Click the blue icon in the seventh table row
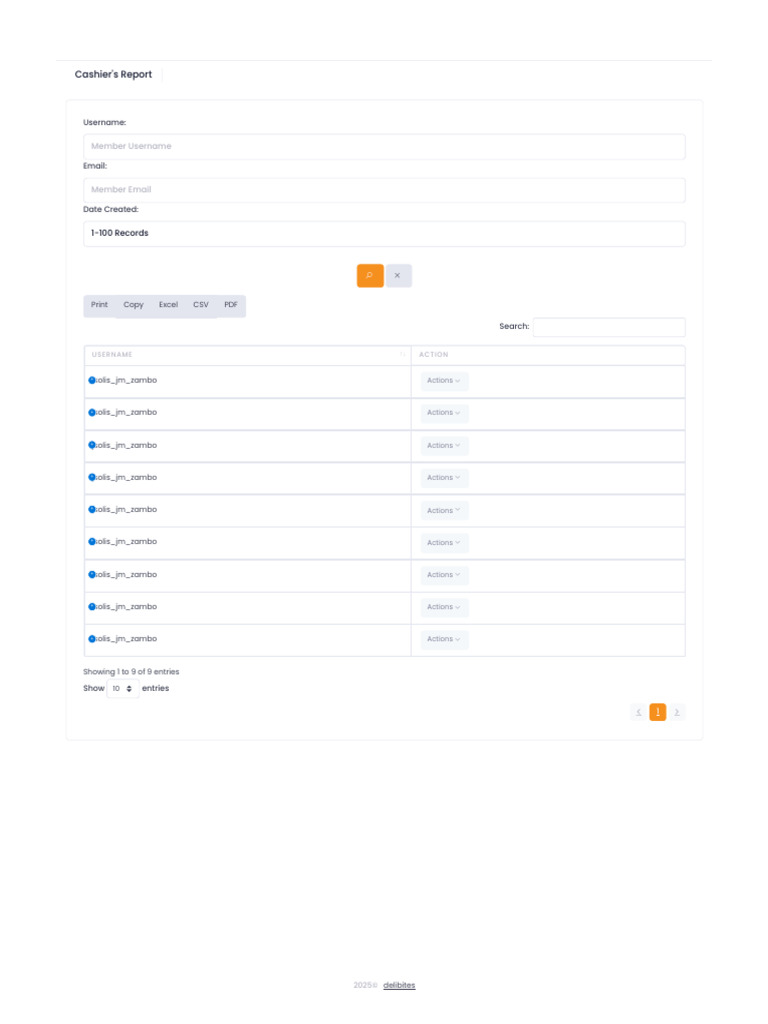The width and height of the screenshot is (768, 1024). (x=92, y=575)
